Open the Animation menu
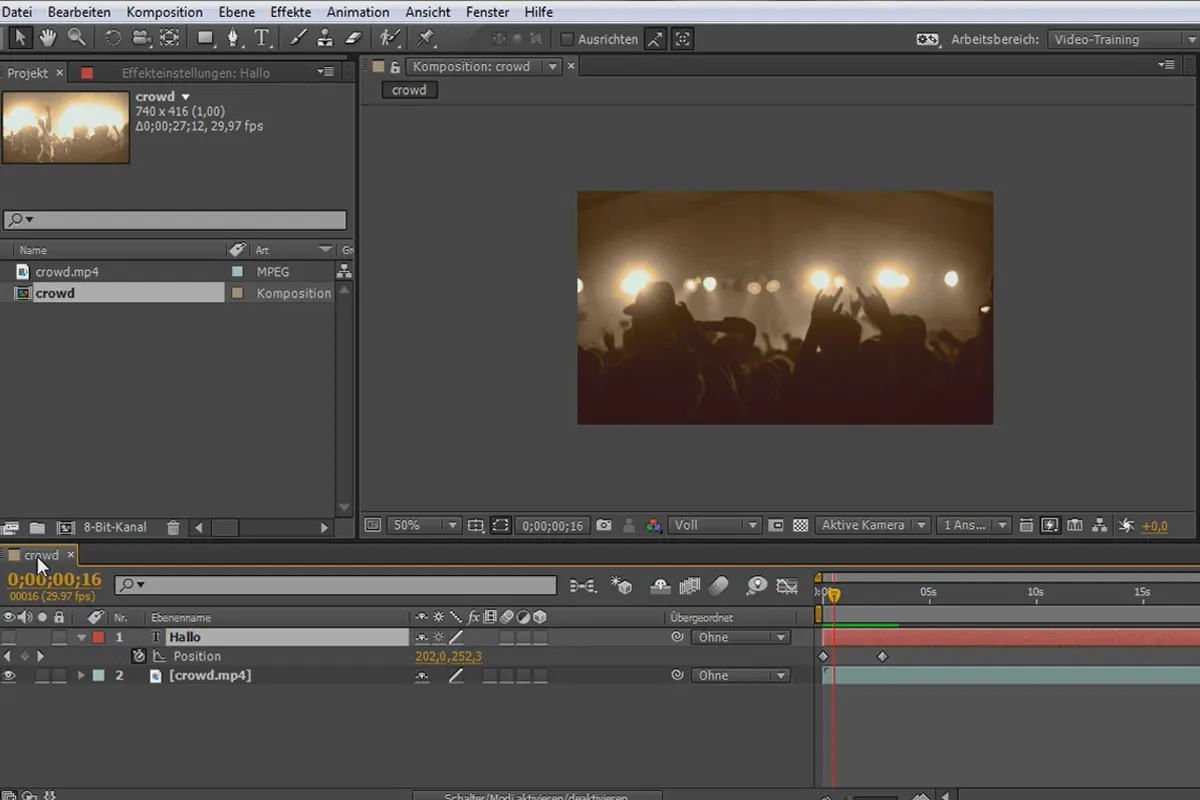1200x800 pixels. pos(358,12)
